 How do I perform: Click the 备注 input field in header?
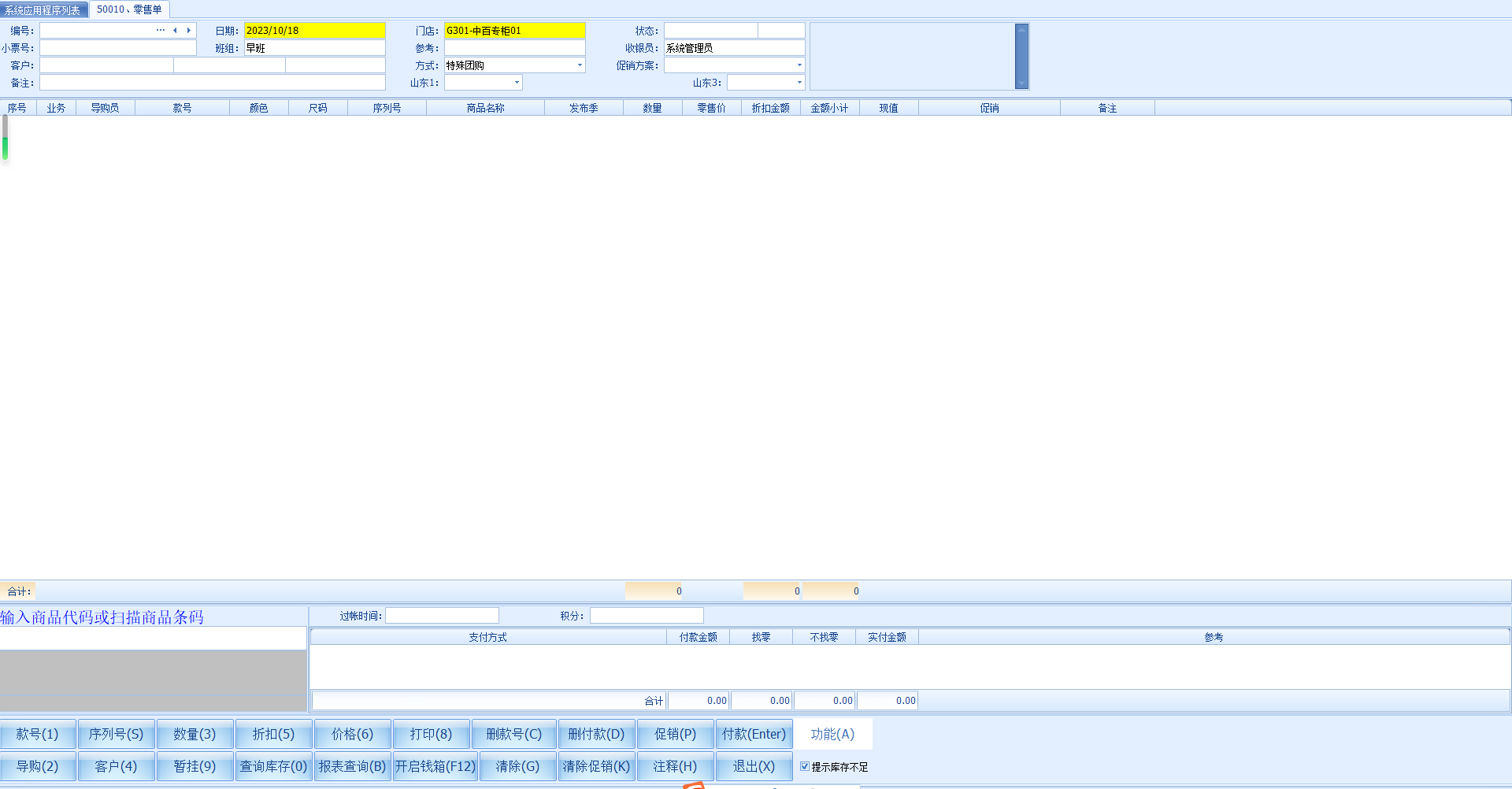click(x=213, y=83)
